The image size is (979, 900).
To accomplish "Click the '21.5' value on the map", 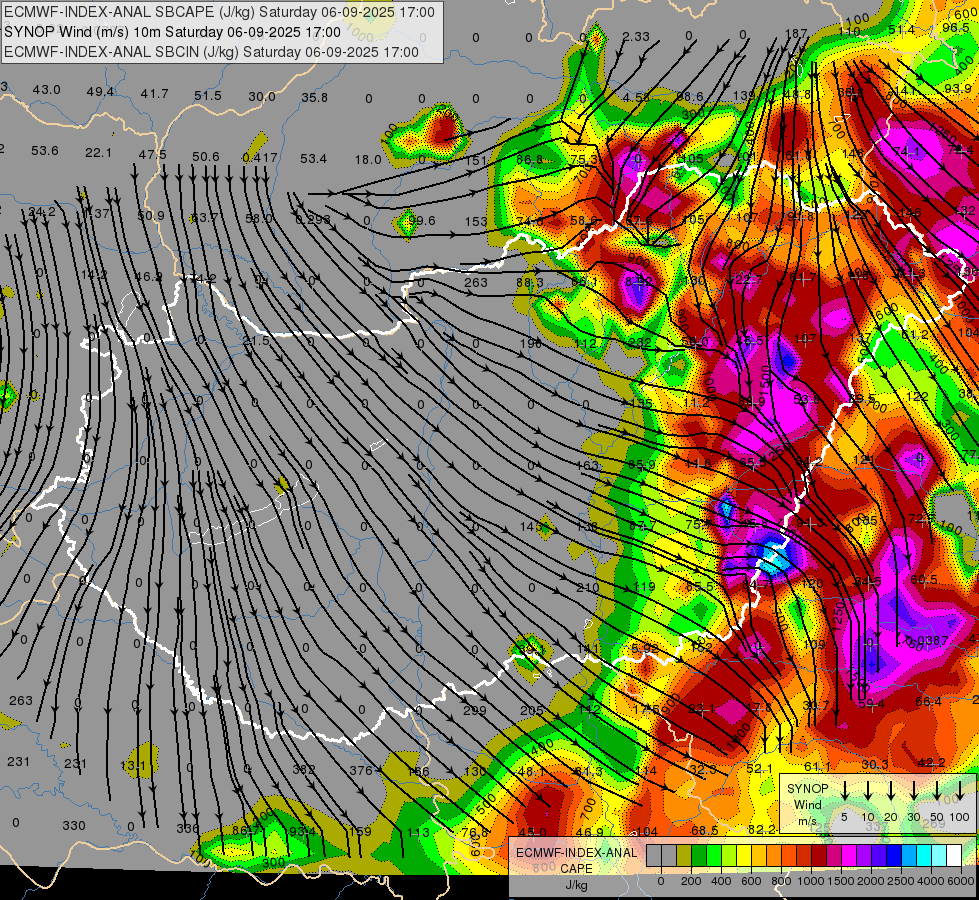I will pyautogui.click(x=256, y=340).
